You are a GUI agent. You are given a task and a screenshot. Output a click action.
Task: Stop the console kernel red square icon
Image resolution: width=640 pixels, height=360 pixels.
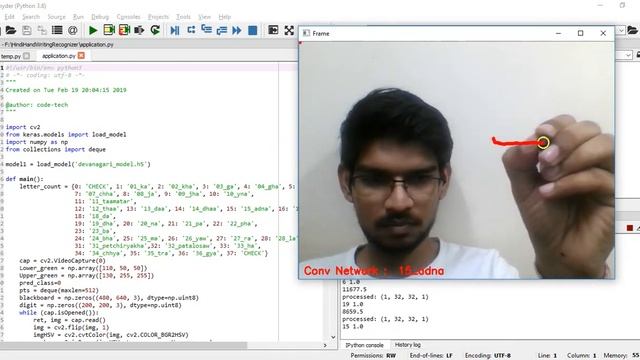click(x=630, y=228)
